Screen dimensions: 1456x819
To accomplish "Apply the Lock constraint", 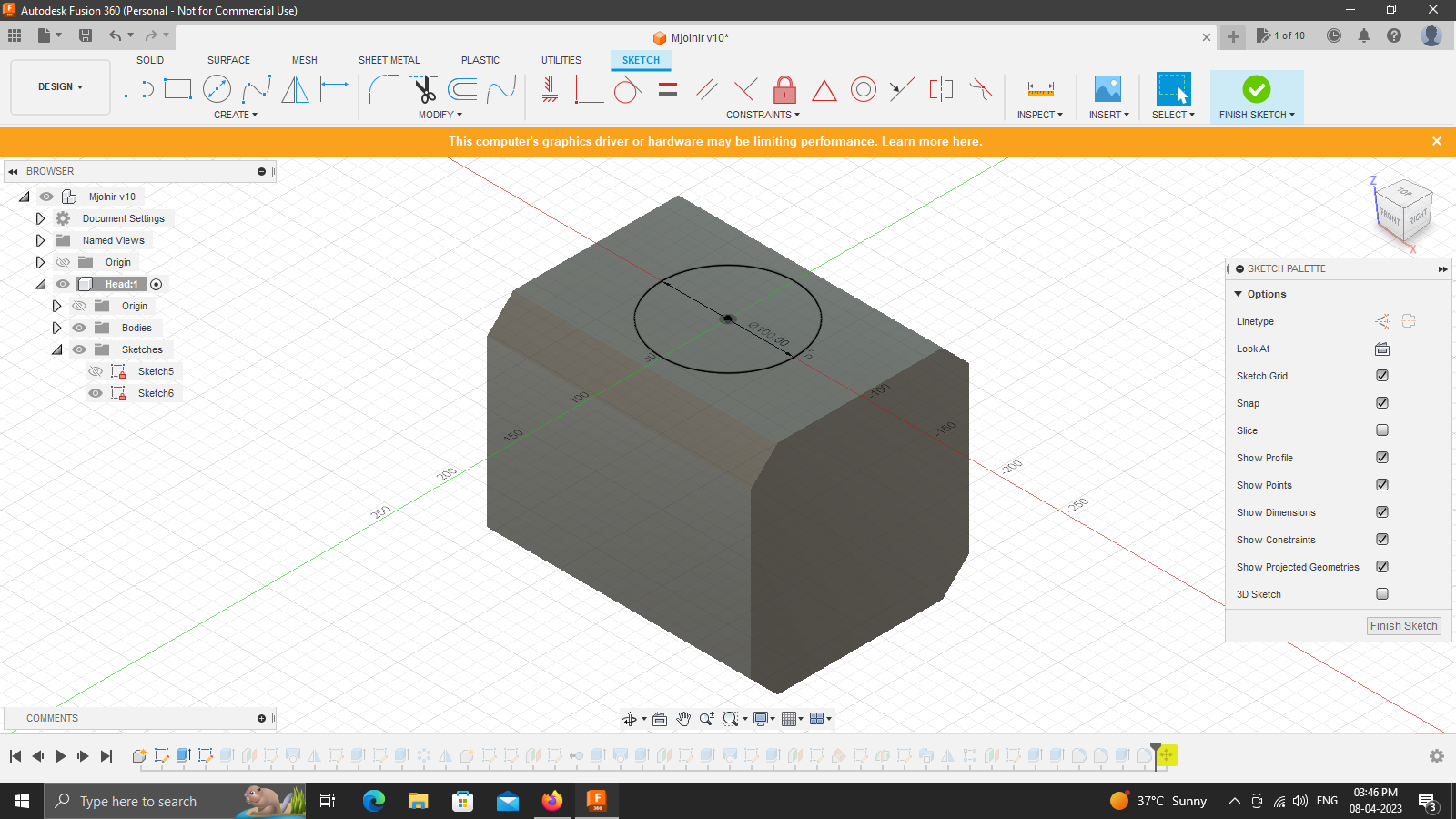I will pyautogui.click(x=784, y=88).
